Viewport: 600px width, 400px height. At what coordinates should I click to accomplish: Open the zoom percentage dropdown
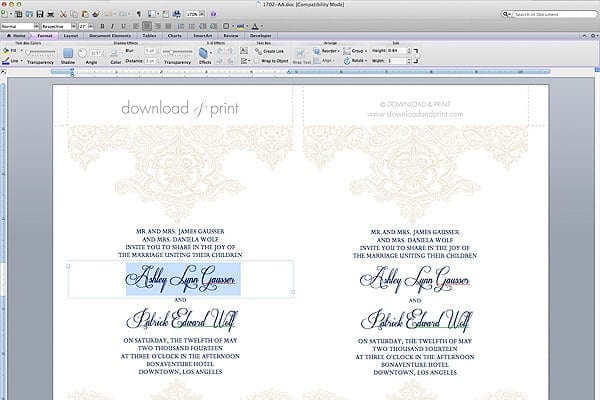point(202,14)
